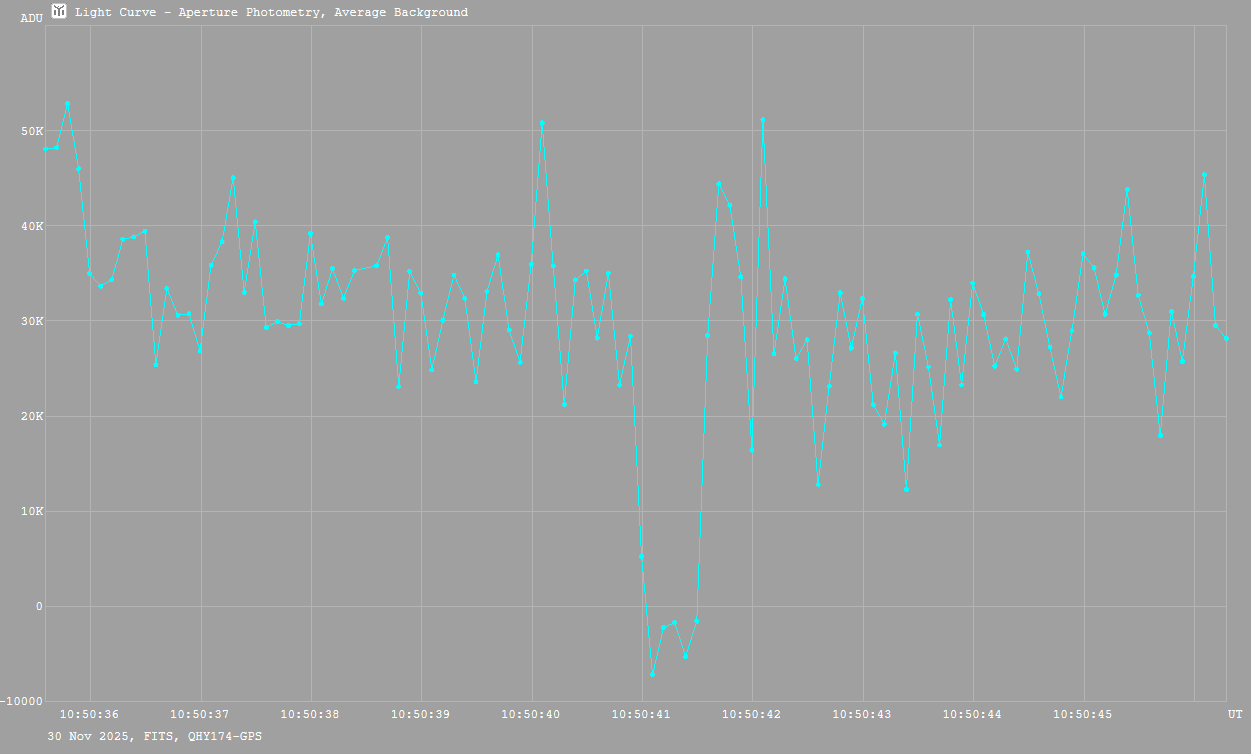Select the highest data point near the curve start
This screenshot has width=1251, height=754.
(67, 104)
